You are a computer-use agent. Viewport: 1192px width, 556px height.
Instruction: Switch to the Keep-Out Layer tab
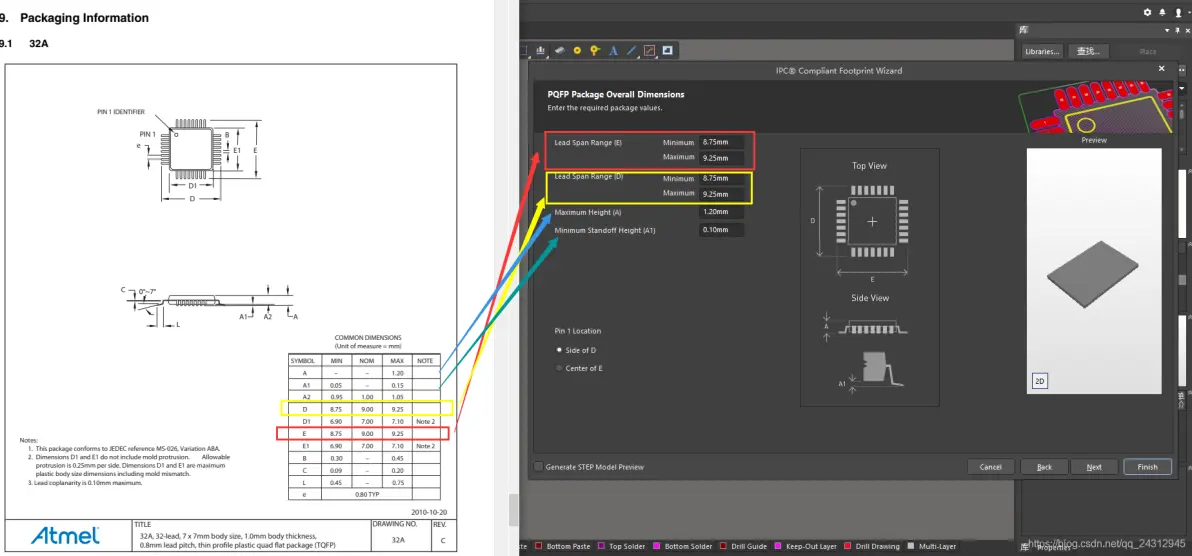pos(808,546)
